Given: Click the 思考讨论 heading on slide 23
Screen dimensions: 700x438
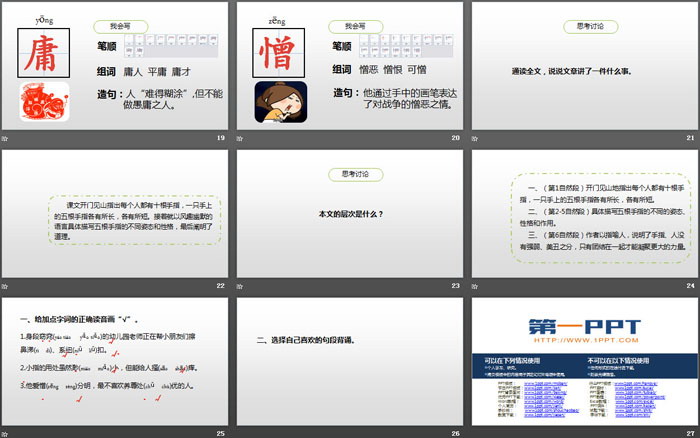Looking at the screenshot, I should tap(349, 174).
